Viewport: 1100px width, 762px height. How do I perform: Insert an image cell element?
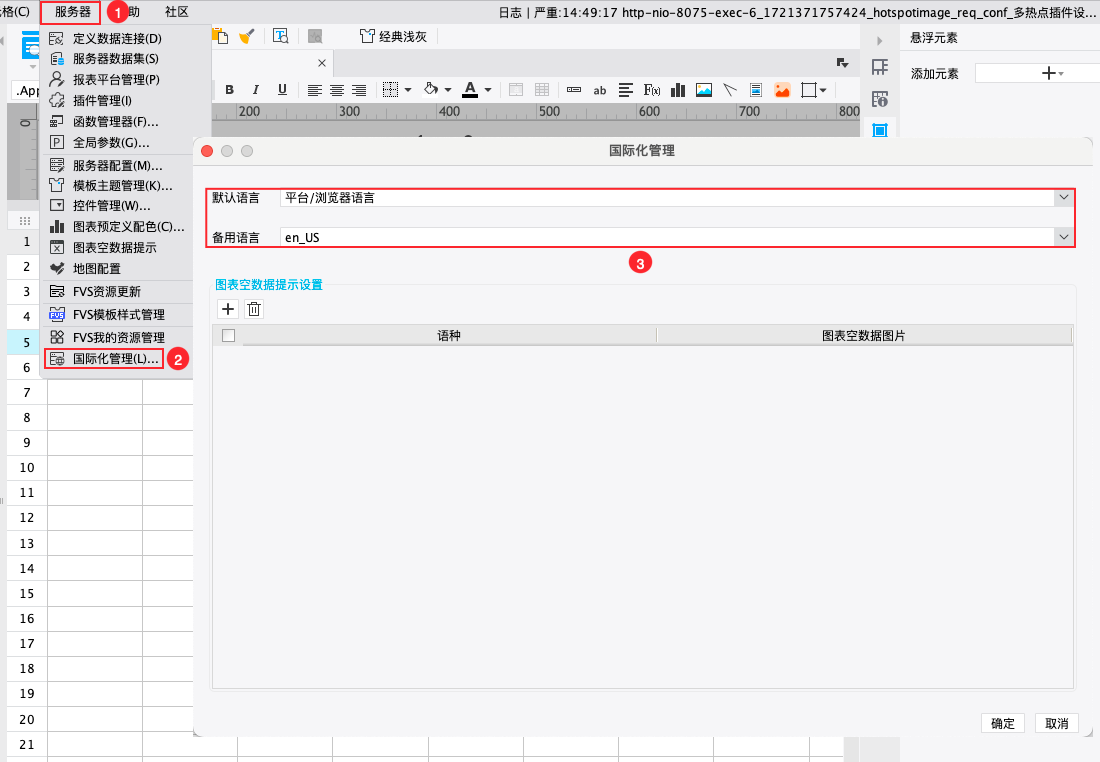pos(704,90)
